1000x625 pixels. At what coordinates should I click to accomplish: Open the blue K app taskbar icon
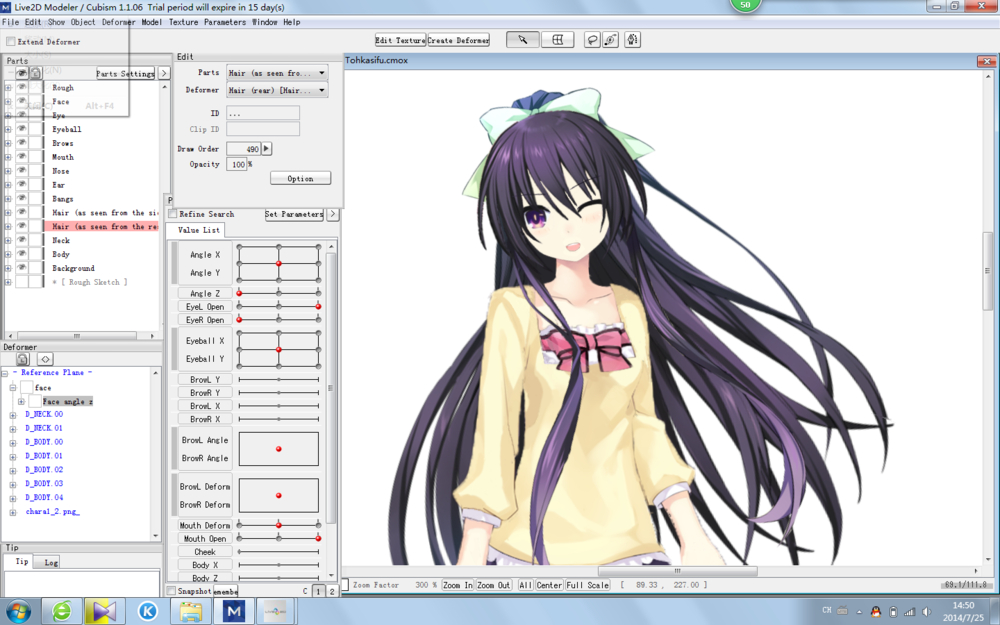click(148, 611)
